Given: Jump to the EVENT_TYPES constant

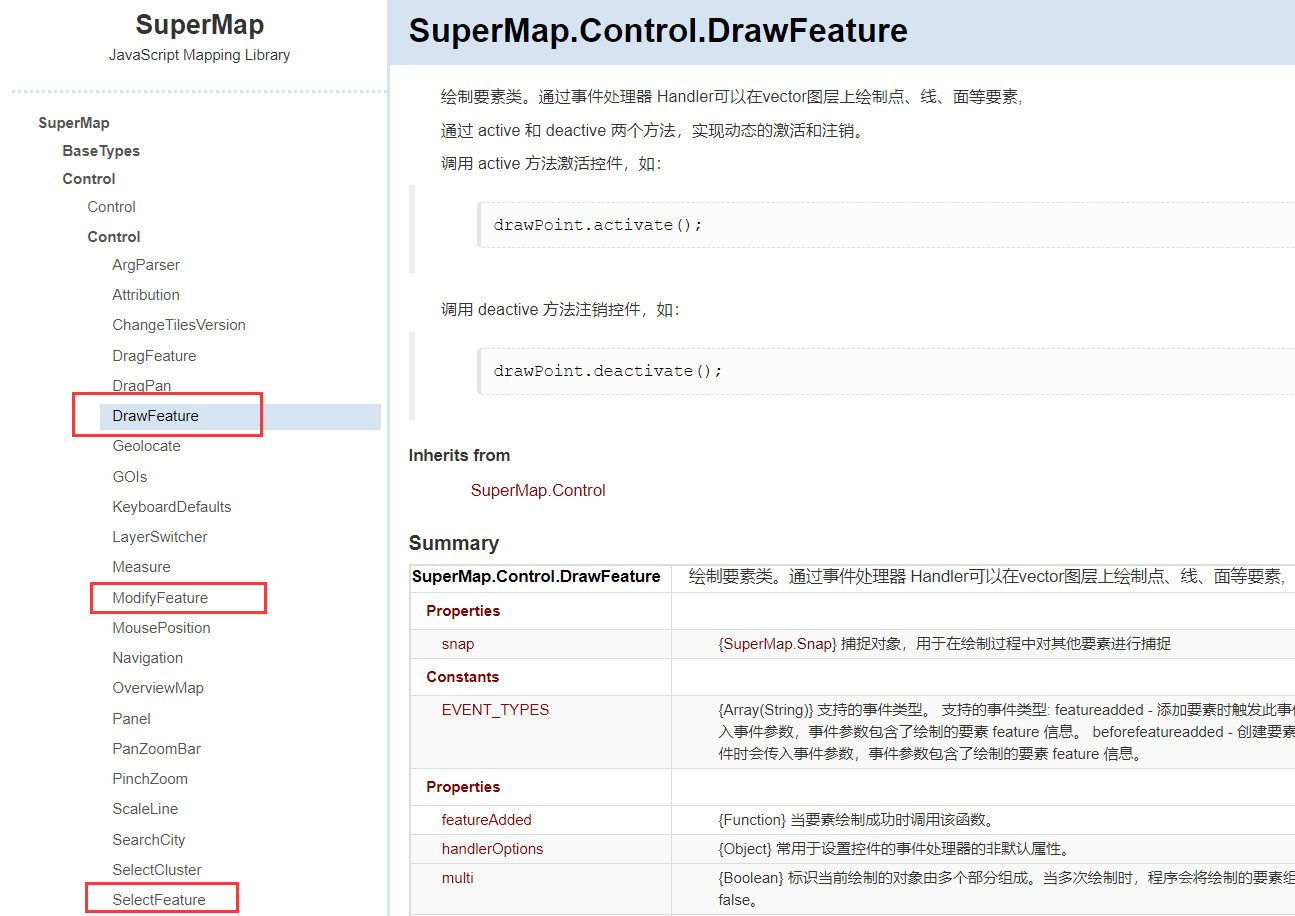Looking at the screenshot, I should [x=495, y=710].
